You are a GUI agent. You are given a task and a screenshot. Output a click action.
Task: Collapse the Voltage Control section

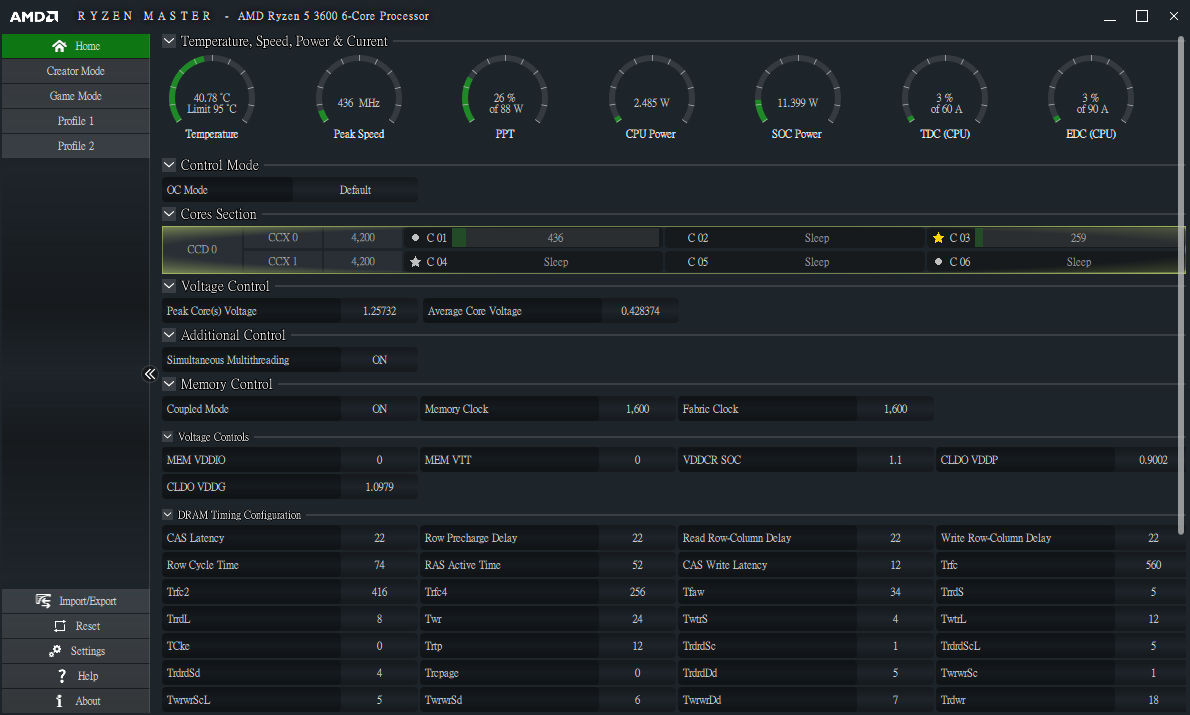click(169, 286)
